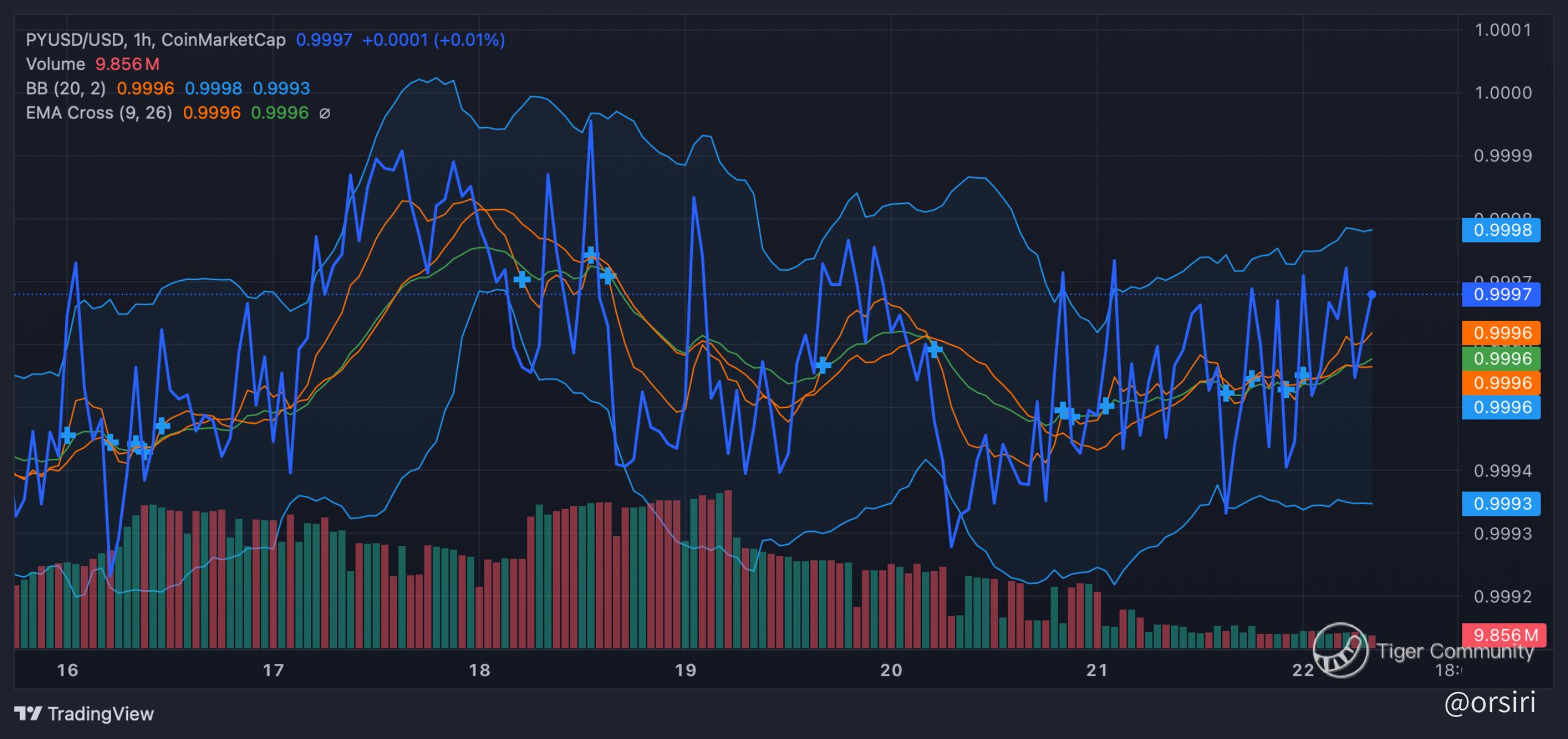Click the PYUSD/USD symbol title
Screen dimensions: 1568x739
click(74, 40)
